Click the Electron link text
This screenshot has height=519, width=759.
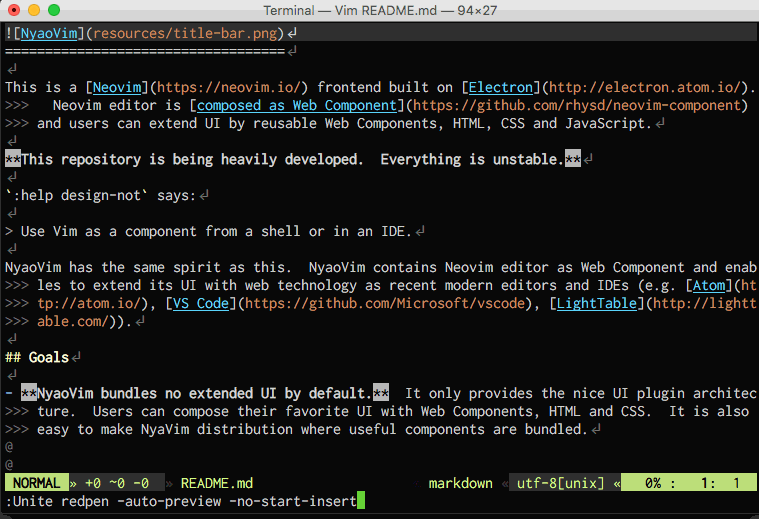point(501,88)
